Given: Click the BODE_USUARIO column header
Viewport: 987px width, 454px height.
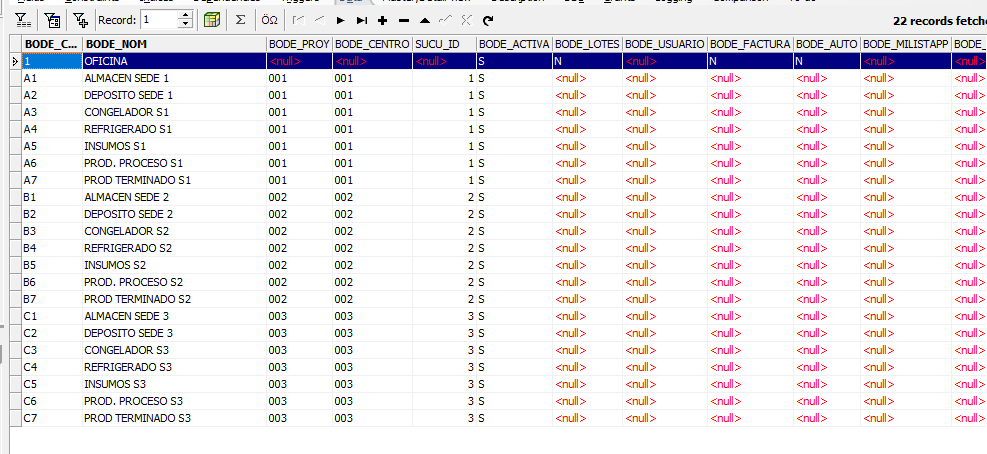Looking at the screenshot, I should coord(665,44).
